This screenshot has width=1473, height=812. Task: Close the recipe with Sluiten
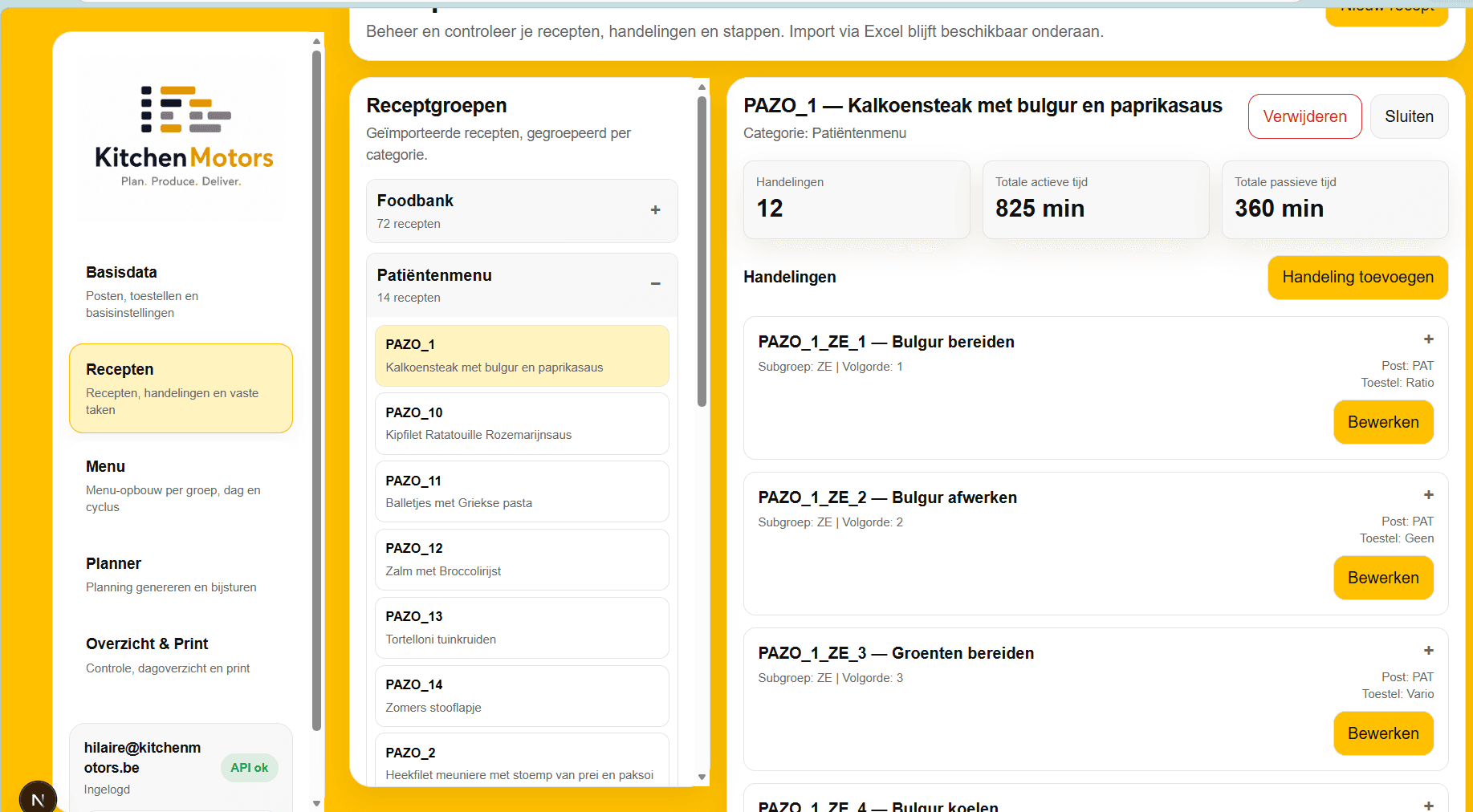(1409, 116)
